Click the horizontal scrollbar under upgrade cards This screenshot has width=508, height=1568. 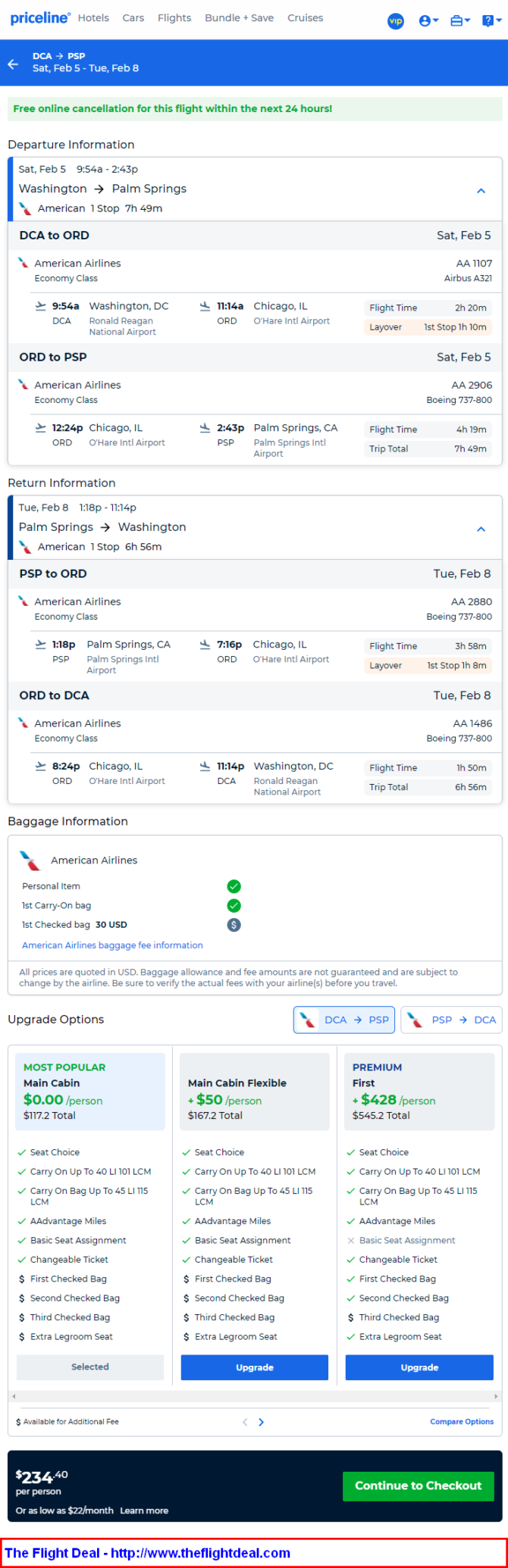pyautogui.click(x=255, y=1395)
